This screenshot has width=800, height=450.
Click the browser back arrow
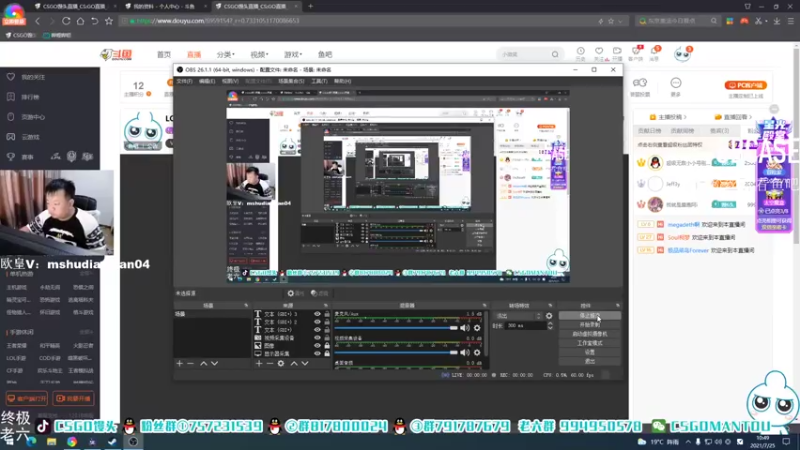(37, 21)
